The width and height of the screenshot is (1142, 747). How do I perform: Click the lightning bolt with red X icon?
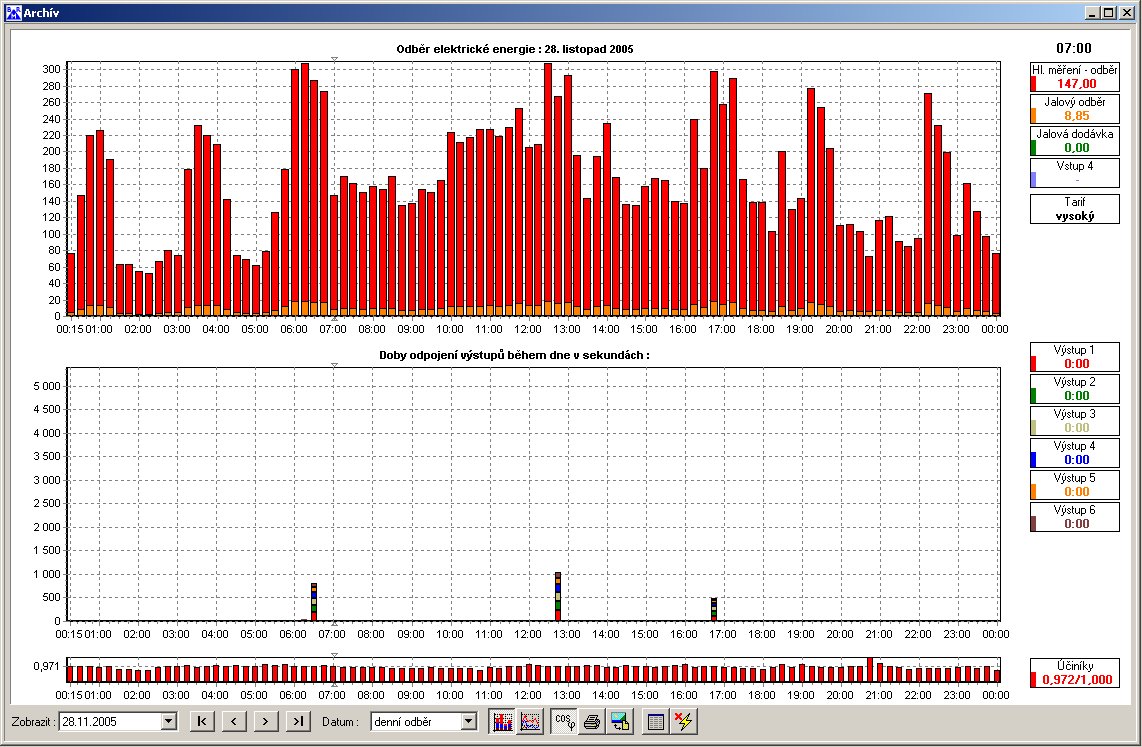684,722
